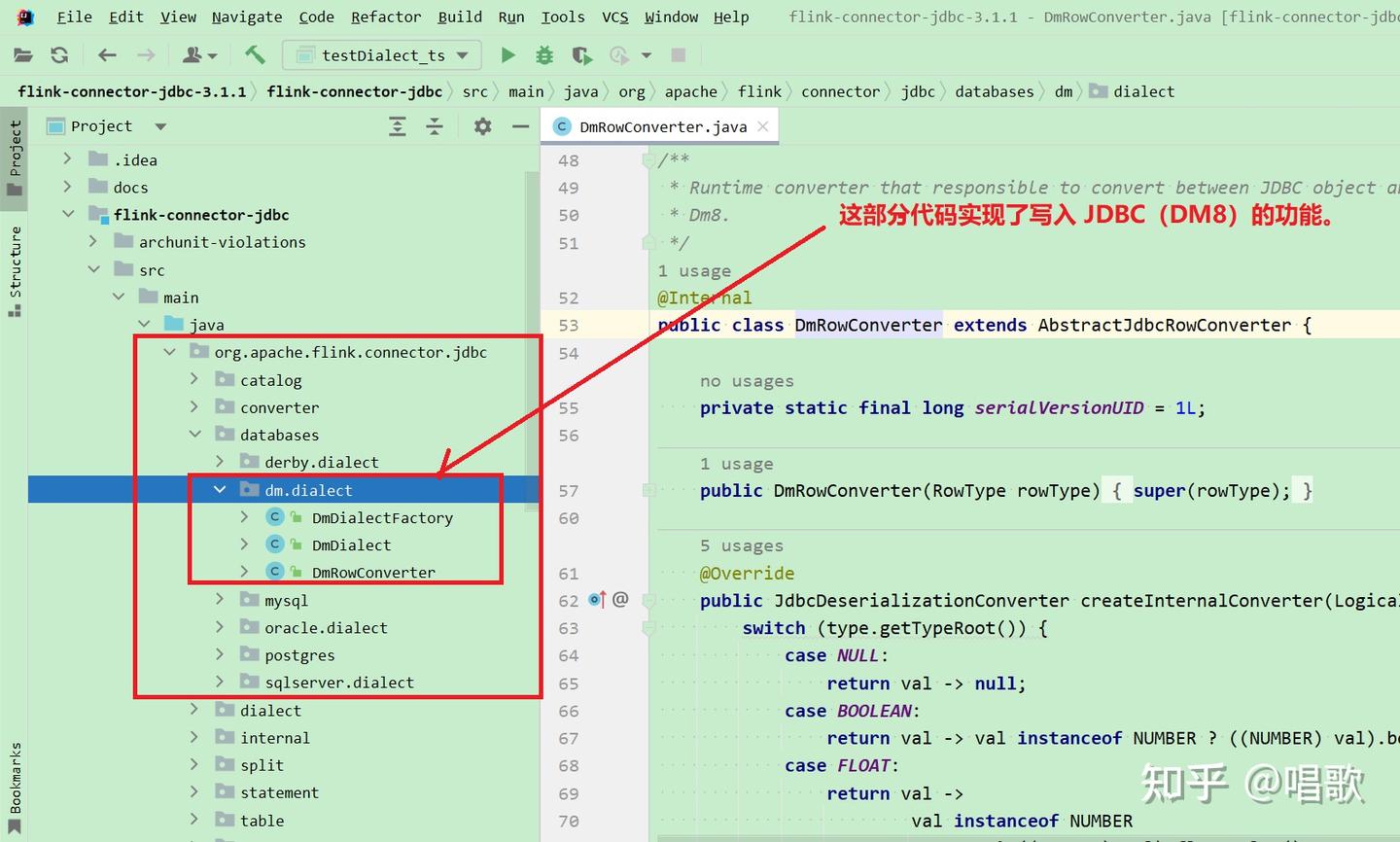Click the Debug bug icon
The image size is (1400, 842).
[x=544, y=55]
